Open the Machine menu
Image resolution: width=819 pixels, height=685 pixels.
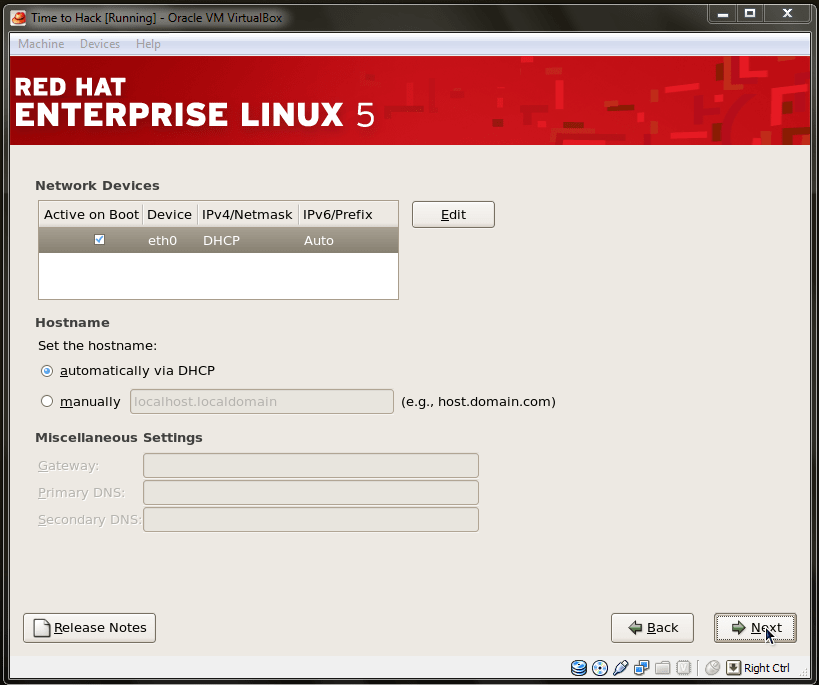click(x=41, y=44)
